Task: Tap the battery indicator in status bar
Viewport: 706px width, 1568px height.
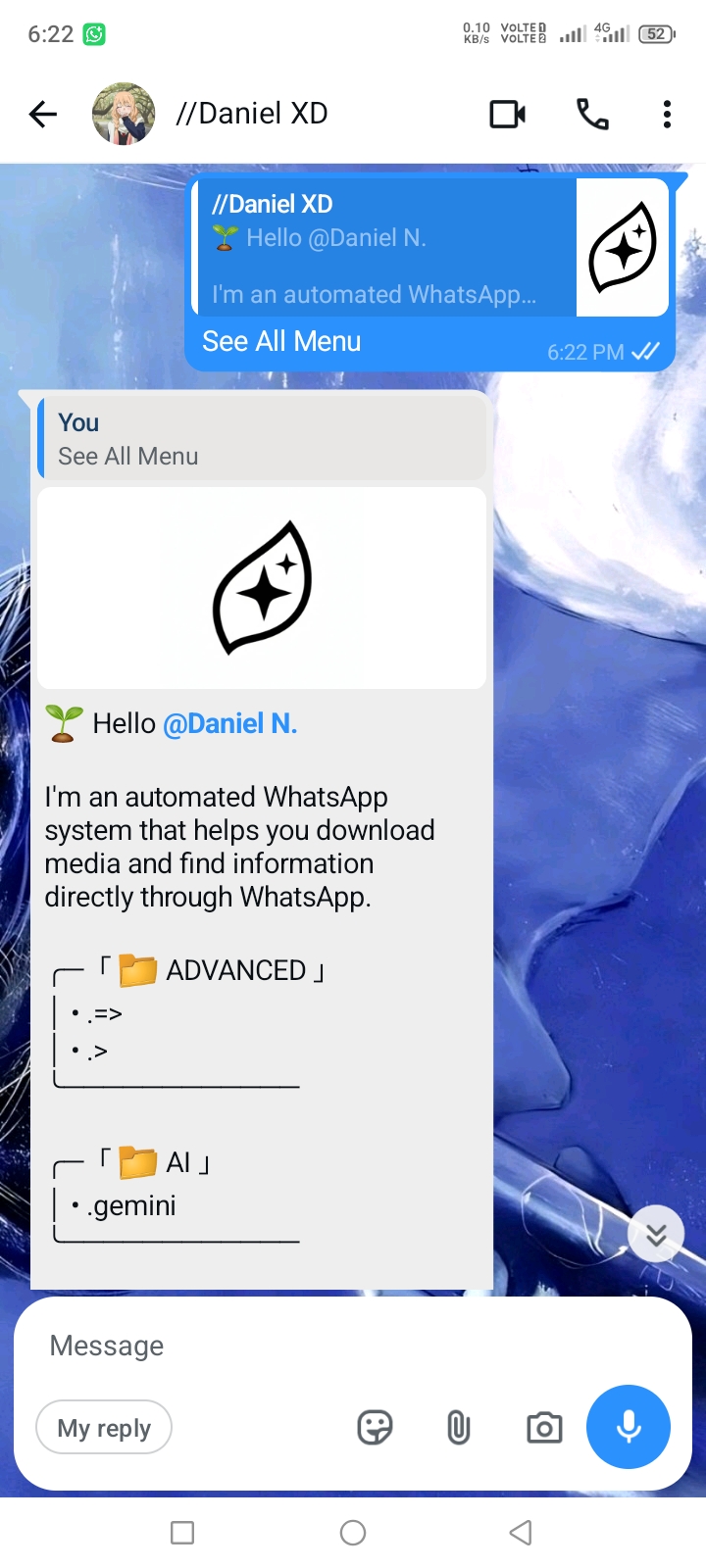Action: pos(657,34)
